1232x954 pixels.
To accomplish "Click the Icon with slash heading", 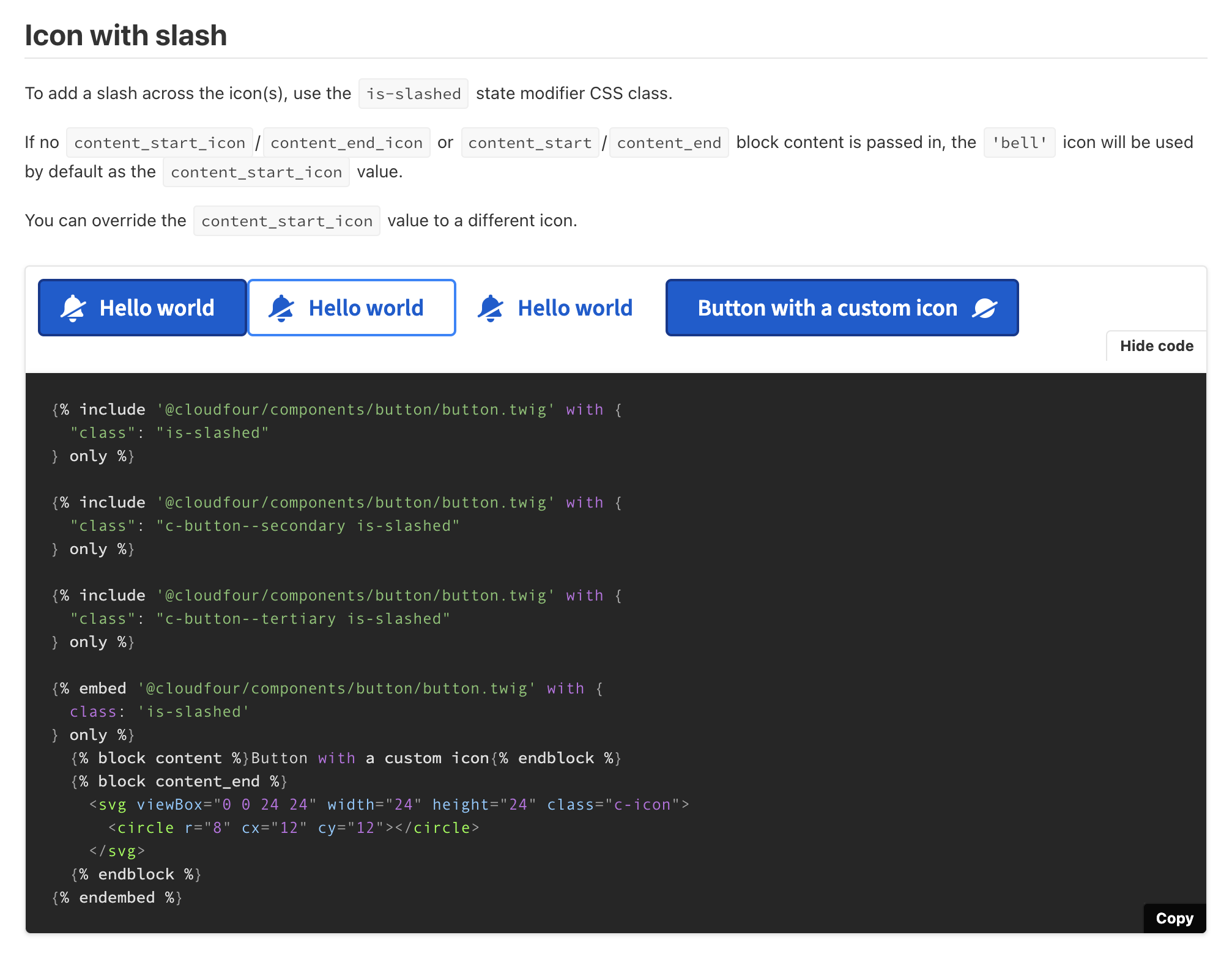I will click(x=126, y=35).
